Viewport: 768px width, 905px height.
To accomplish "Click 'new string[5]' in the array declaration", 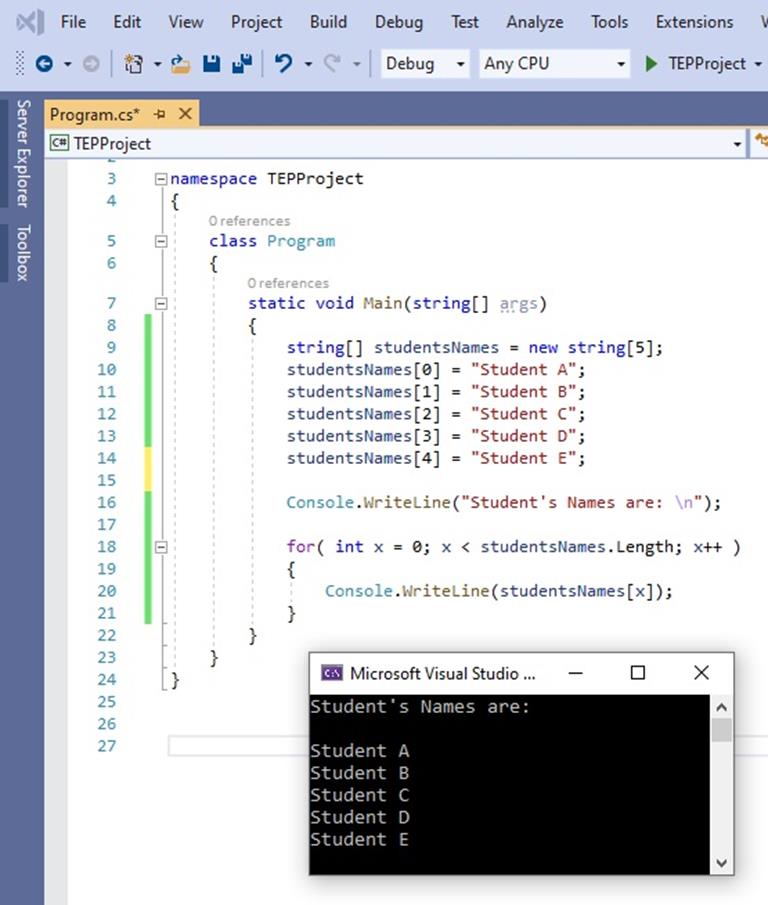I will 590,347.
